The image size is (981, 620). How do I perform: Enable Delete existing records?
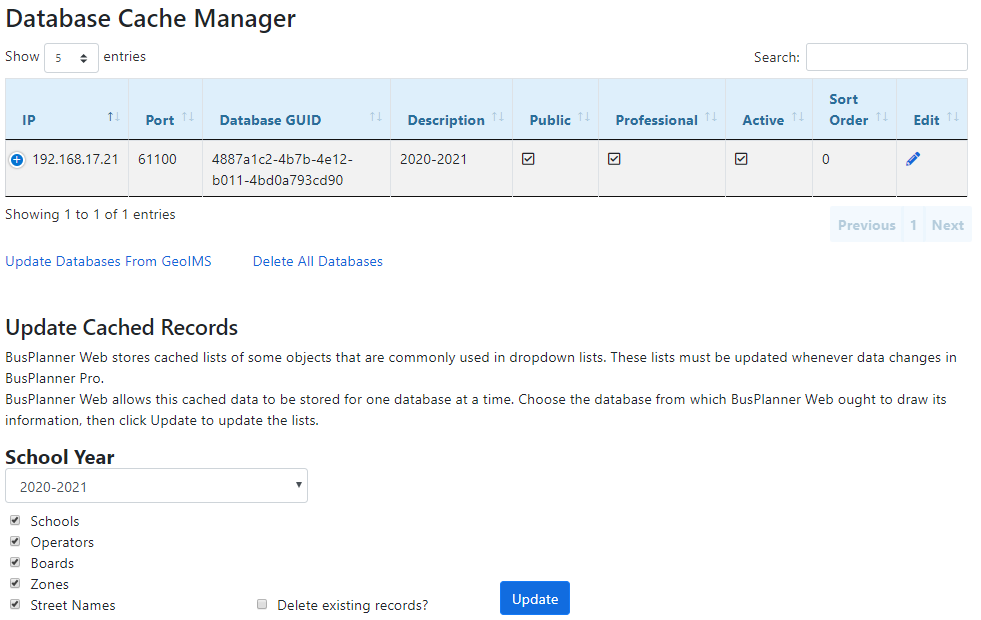(x=261, y=603)
